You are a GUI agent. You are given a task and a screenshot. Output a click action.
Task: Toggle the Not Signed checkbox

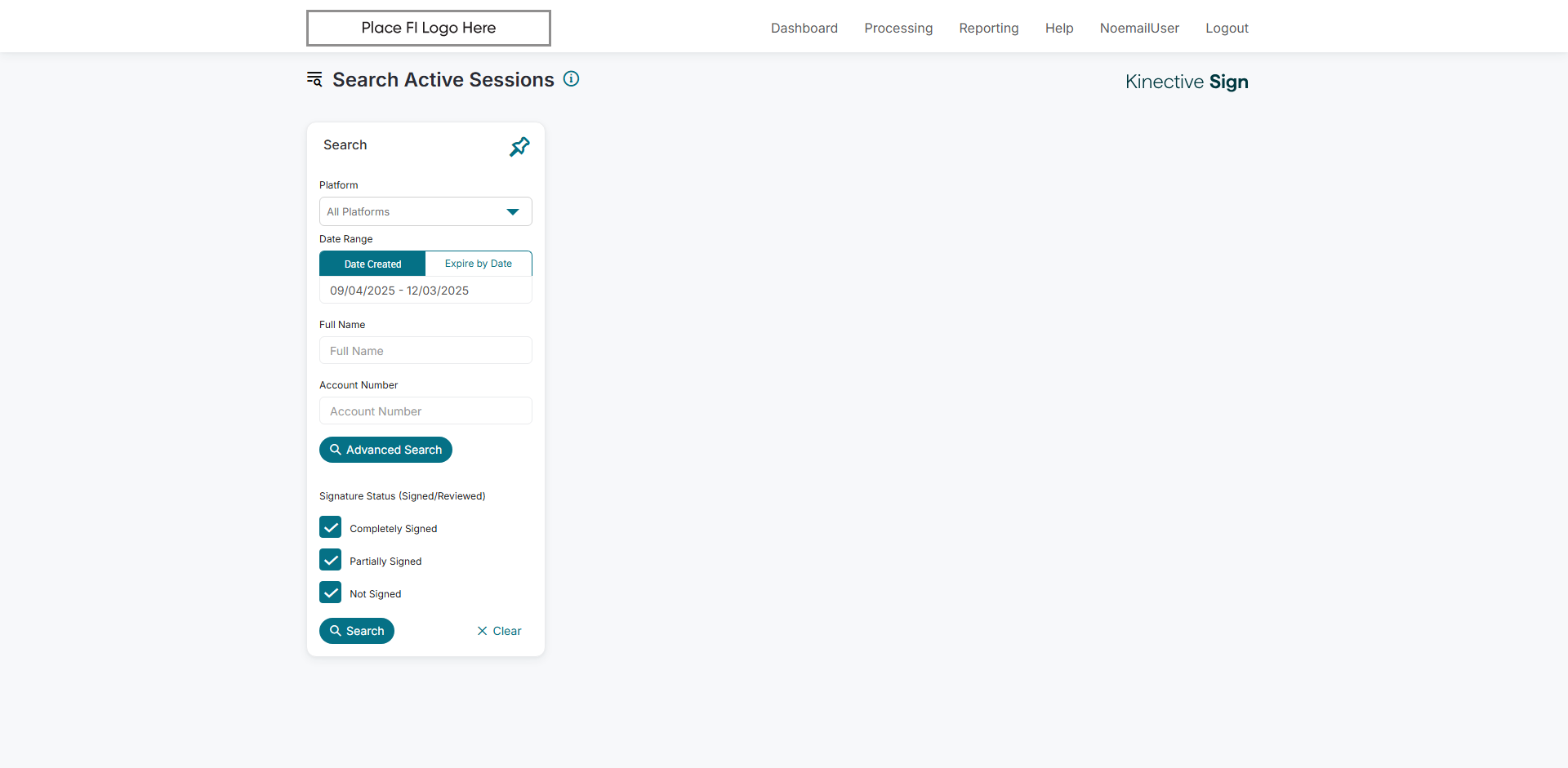331,593
